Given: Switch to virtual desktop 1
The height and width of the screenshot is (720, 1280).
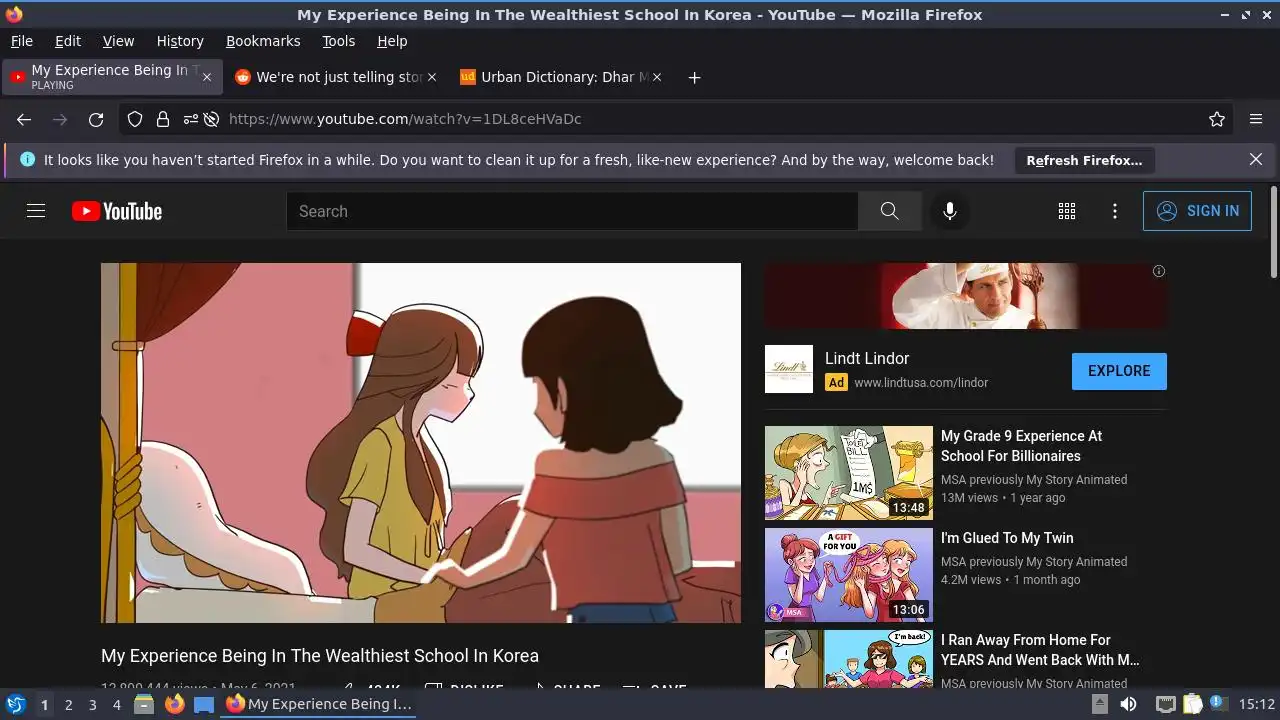Looking at the screenshot, I should click(44, 705).
